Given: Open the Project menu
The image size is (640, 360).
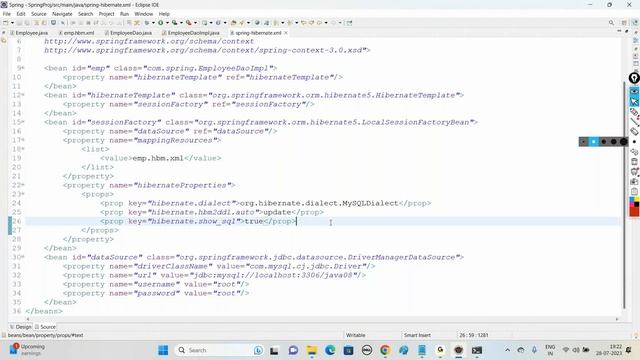Looking at the screenshot, I should (107, 14).
